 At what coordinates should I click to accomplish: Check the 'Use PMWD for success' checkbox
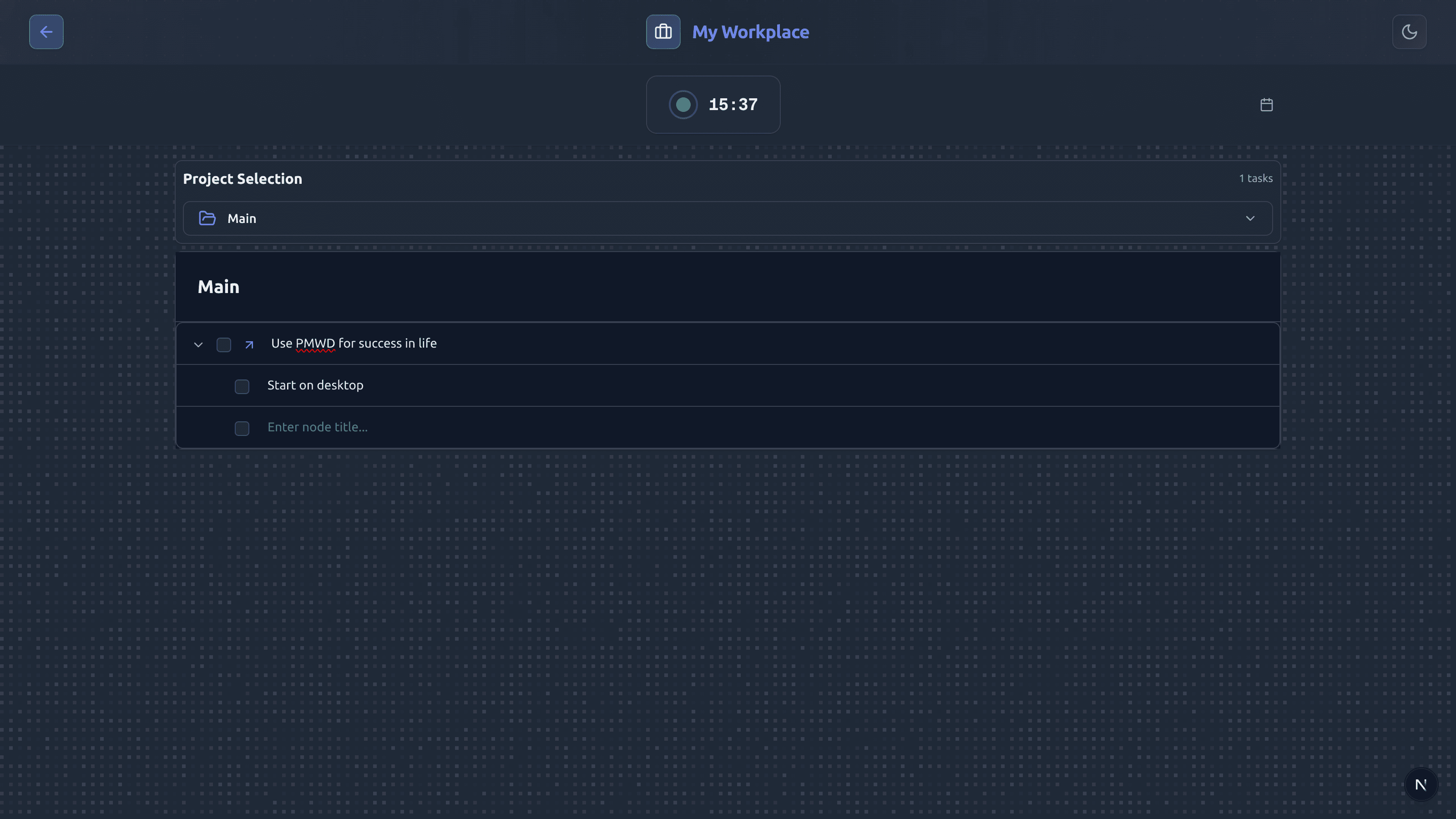(x=224, y=344)
